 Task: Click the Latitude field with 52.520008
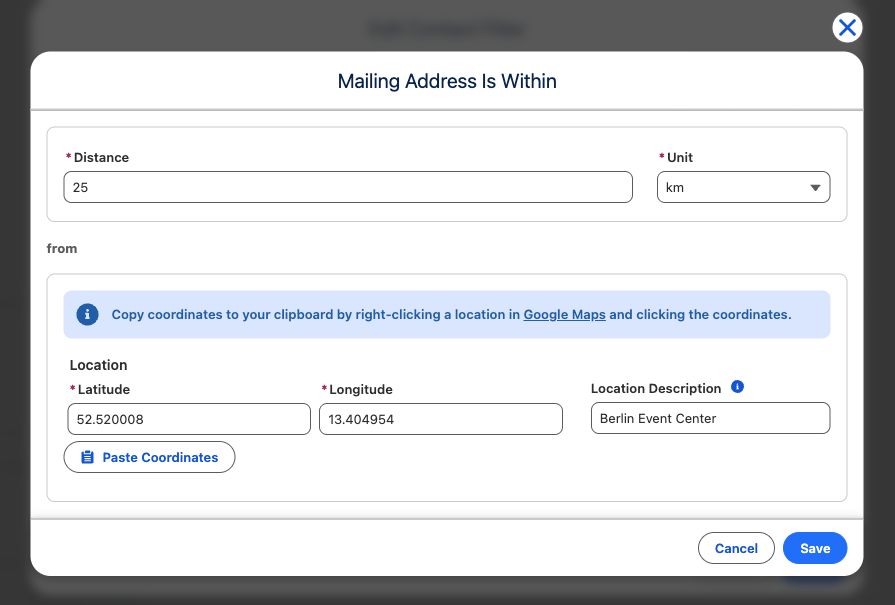pyautogui.click(x=189, y=419)
